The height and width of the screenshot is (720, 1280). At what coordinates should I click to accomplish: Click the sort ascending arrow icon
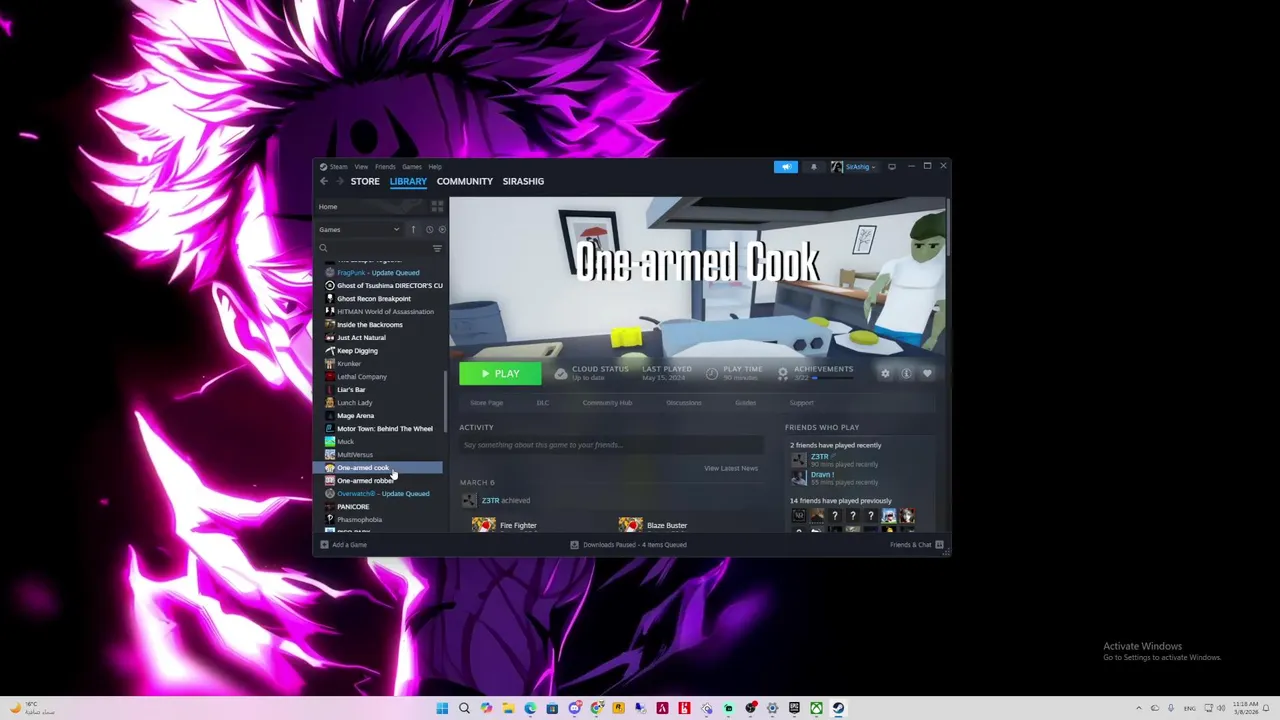tap(413, 229)
